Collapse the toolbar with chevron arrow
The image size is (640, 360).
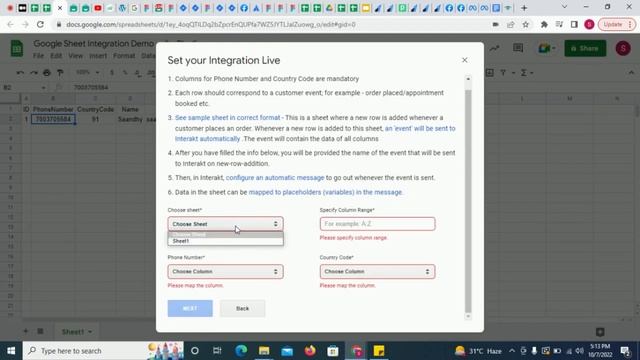pyautogui.click(x=631, y=73)
